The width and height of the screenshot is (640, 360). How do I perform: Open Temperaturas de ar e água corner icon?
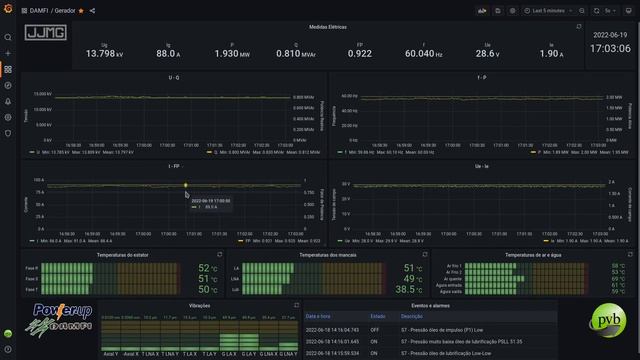click(x=630, y=255)
